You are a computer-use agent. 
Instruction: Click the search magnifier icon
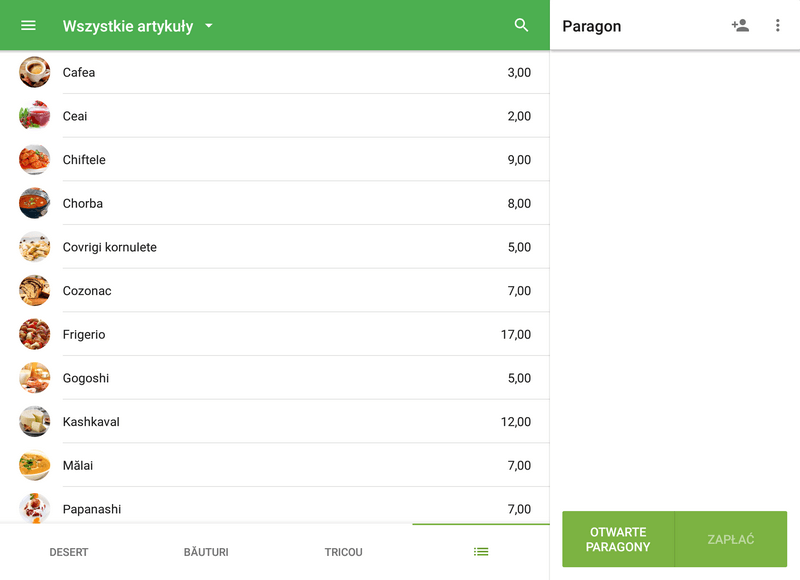pyautogui.click(x=521, y=26)
